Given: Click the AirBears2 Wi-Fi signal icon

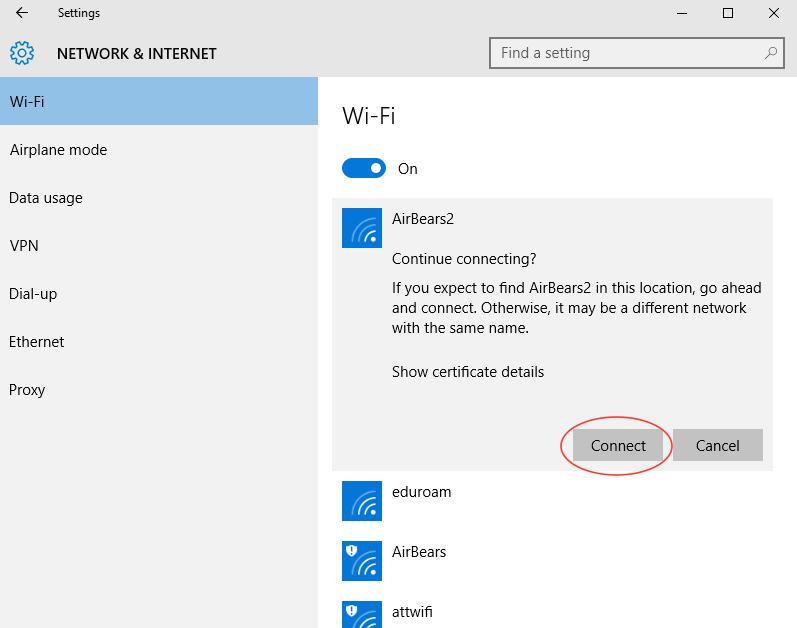Looking at the screenshot, I should click(x=362, y=228).
